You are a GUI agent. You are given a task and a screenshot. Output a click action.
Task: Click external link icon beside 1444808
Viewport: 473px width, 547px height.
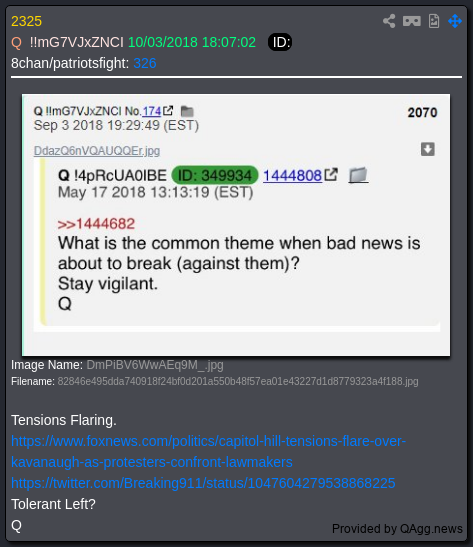pyautogui.click(x=331, y=174)
